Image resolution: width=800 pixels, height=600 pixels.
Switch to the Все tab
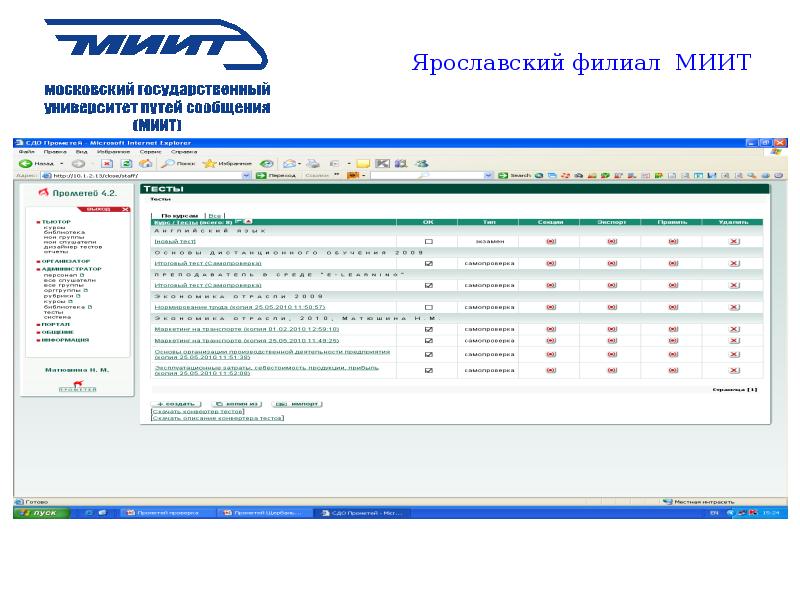coord(214,215)
